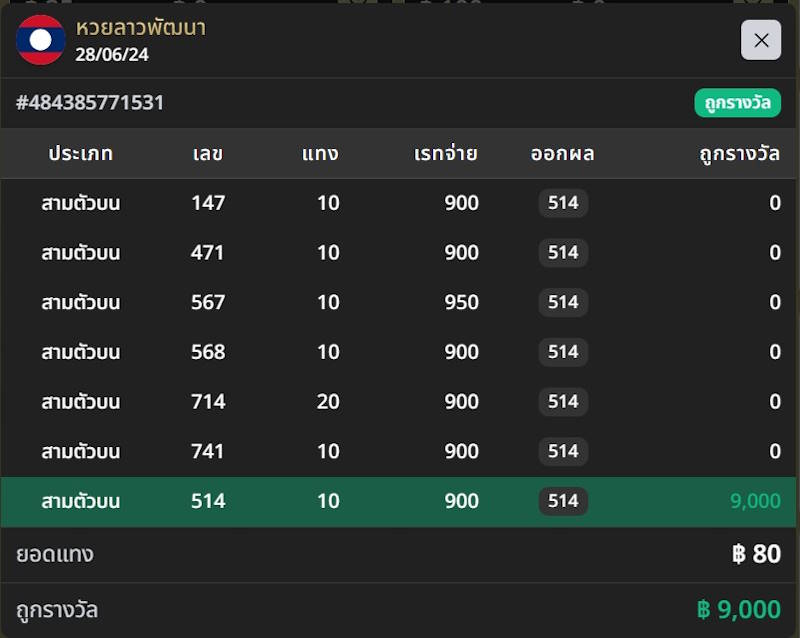
Task: Click the ออกผล column header
Action: click(x=563, y=154)
